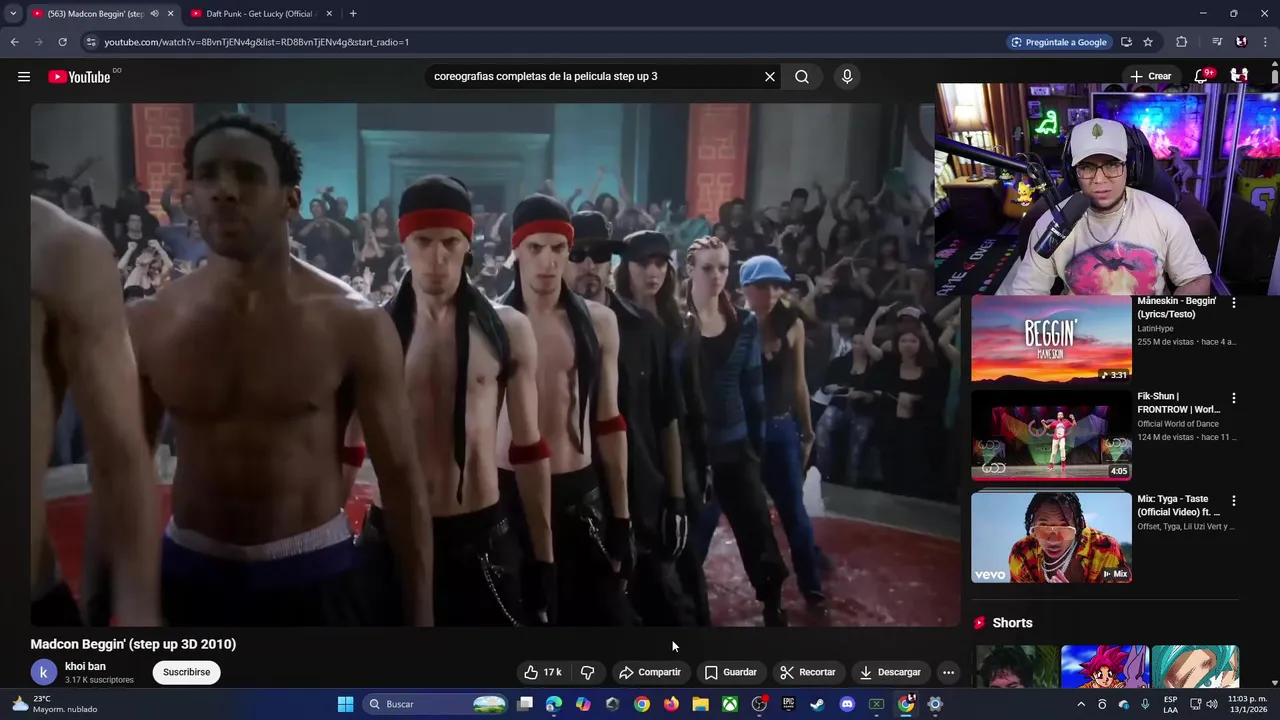Open Epic Games Launcher from taskbar

(788, 704)
